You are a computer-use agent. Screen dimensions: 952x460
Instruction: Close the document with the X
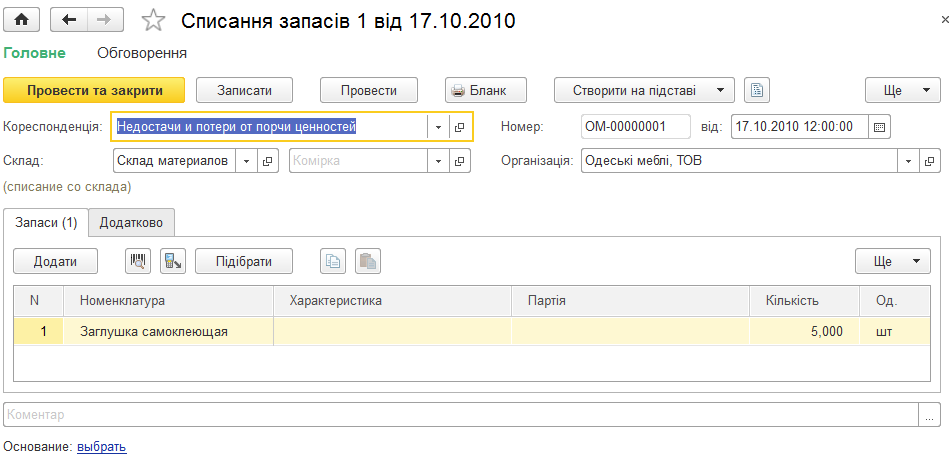coord(945,20)
